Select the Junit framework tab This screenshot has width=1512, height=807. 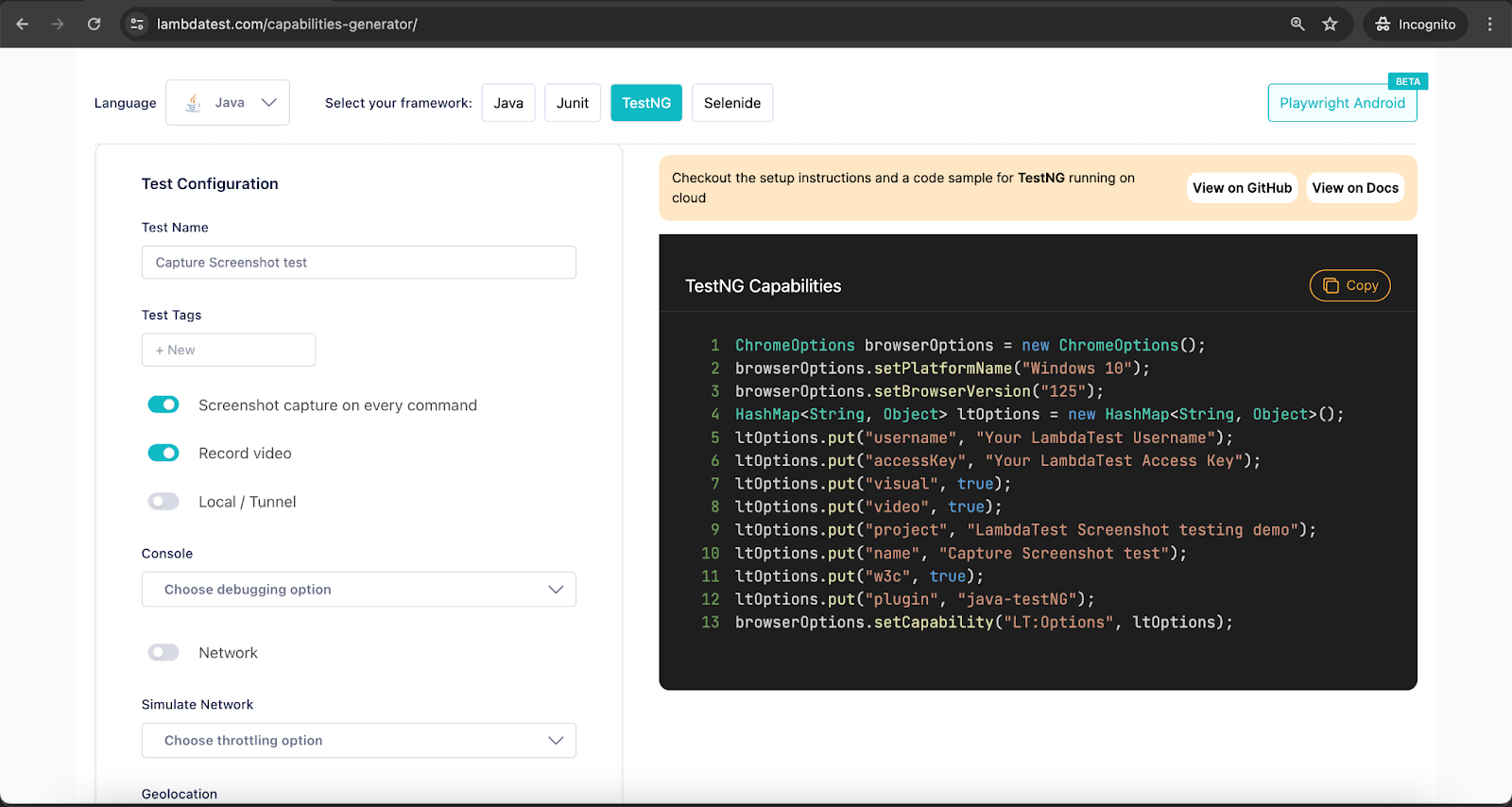pyautogui.click(x=572, y=103)
